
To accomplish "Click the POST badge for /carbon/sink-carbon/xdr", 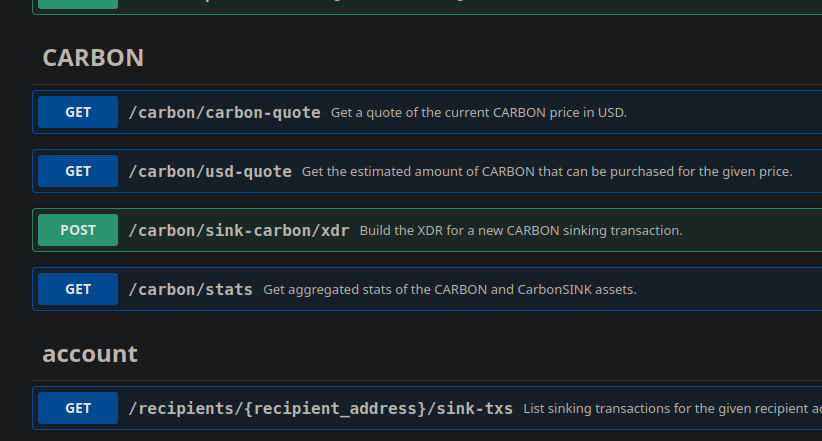I will pos(78,230).
